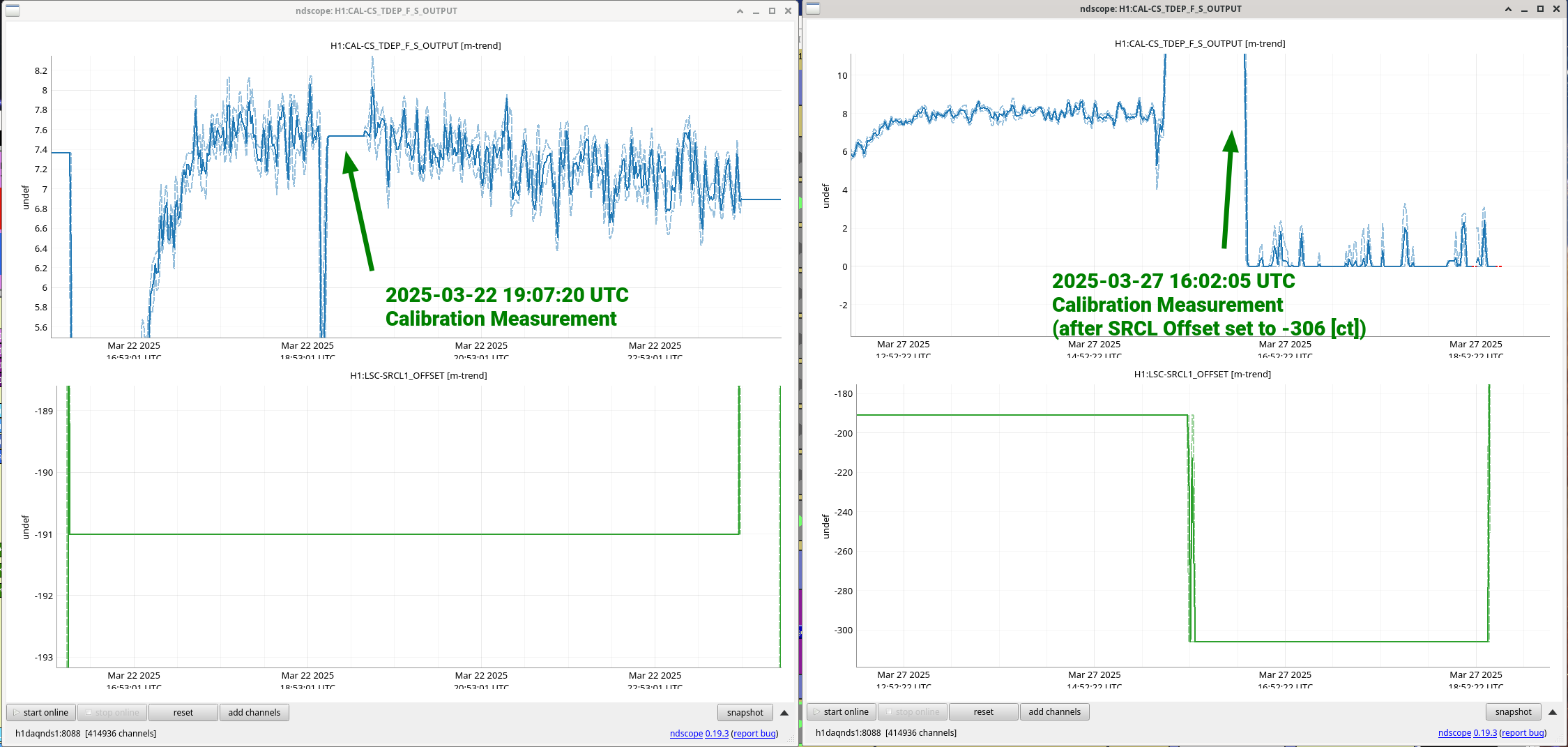
Task: Open '0.19.3' version link in right window
Action: point(1485,732)
